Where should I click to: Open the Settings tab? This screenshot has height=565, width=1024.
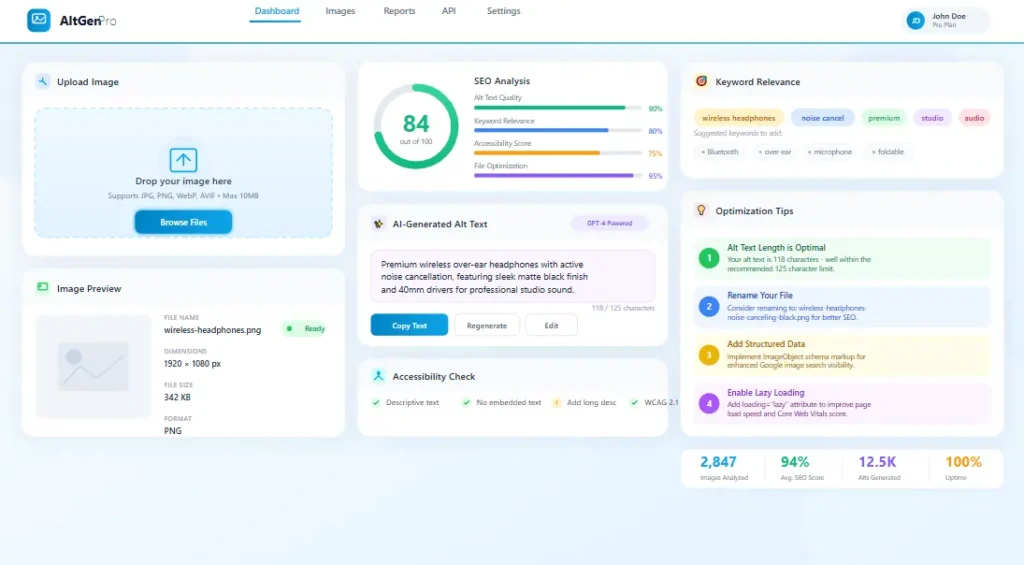(x=504, y=11)
